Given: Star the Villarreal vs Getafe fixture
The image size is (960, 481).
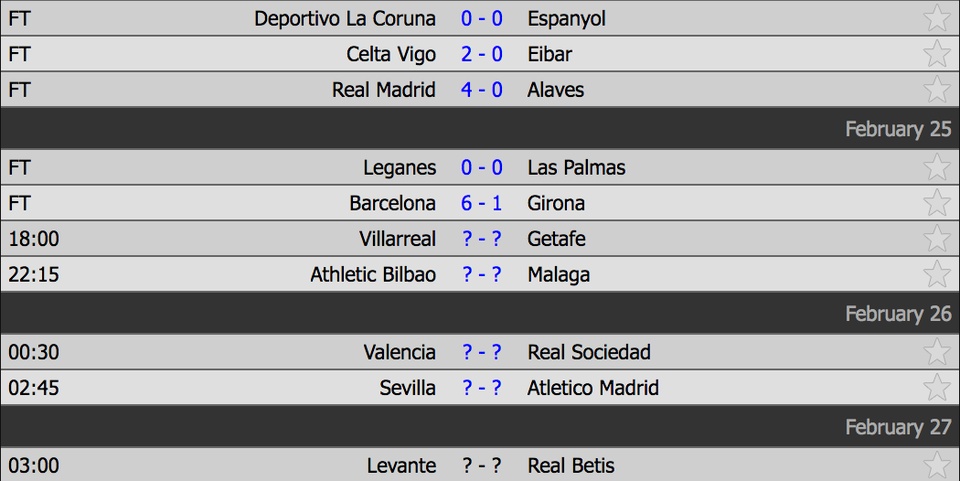Looking at the screenshot, I should (936, 239).
